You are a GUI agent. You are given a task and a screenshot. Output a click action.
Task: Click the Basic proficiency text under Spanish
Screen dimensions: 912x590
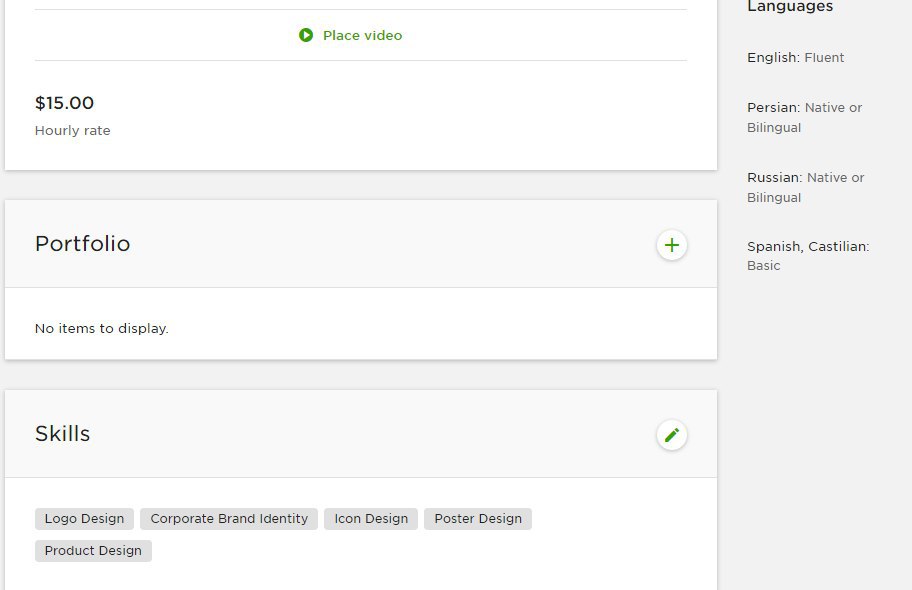(x=763, y=266)
